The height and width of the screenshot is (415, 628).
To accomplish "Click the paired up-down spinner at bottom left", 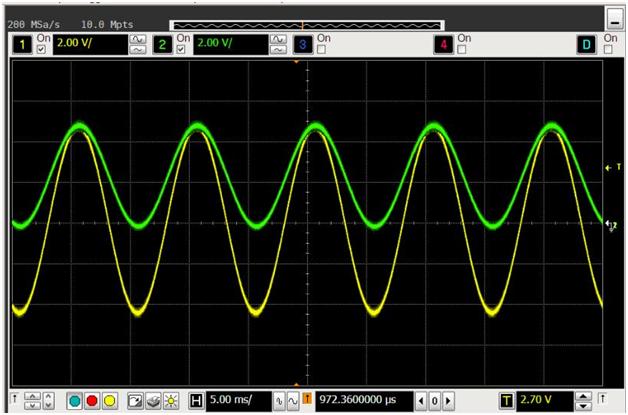I will pos(32,400).
